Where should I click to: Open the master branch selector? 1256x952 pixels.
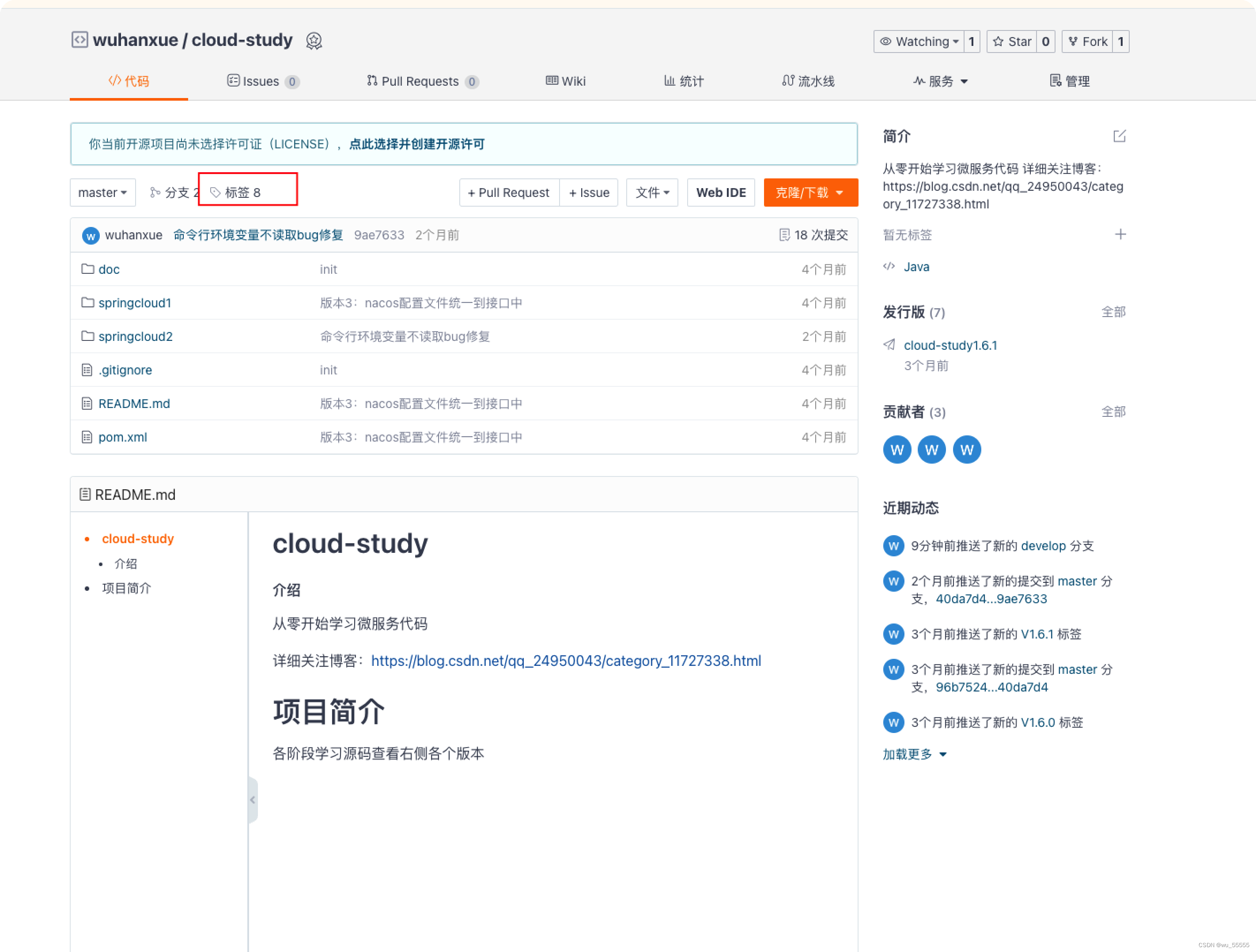102,193
